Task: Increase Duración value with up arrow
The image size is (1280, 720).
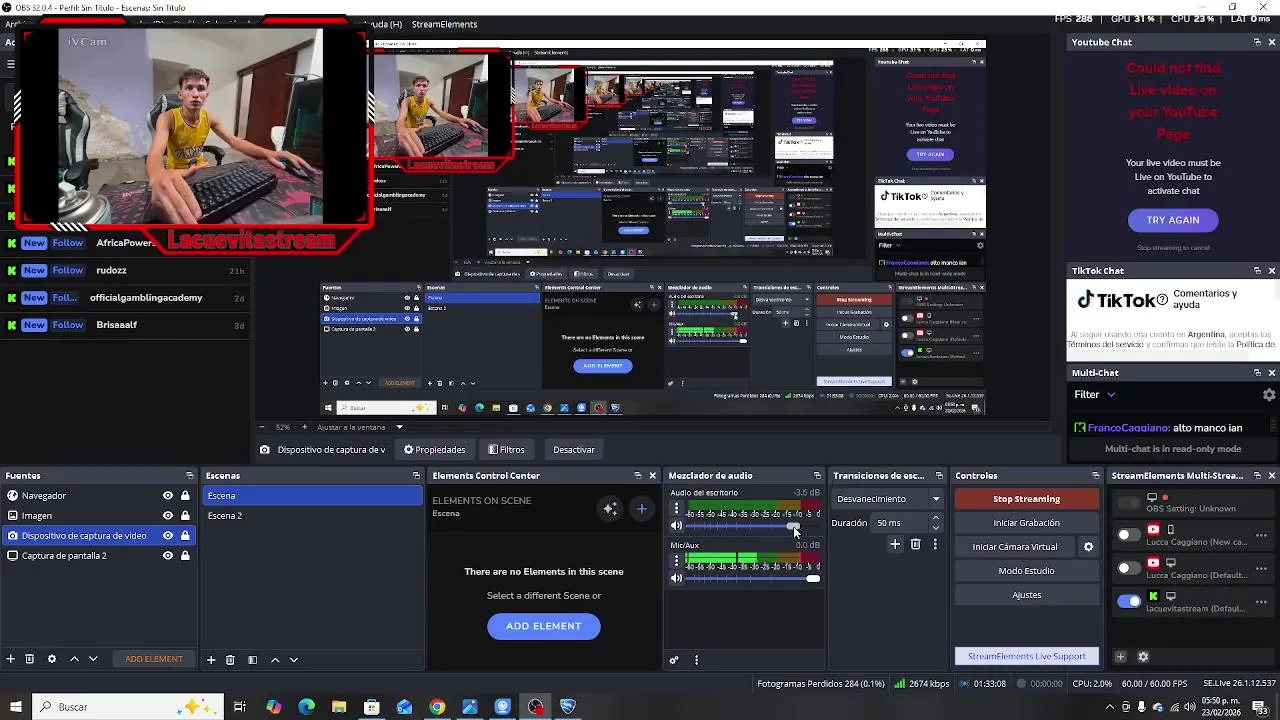Action: click(x=935, y=518)
